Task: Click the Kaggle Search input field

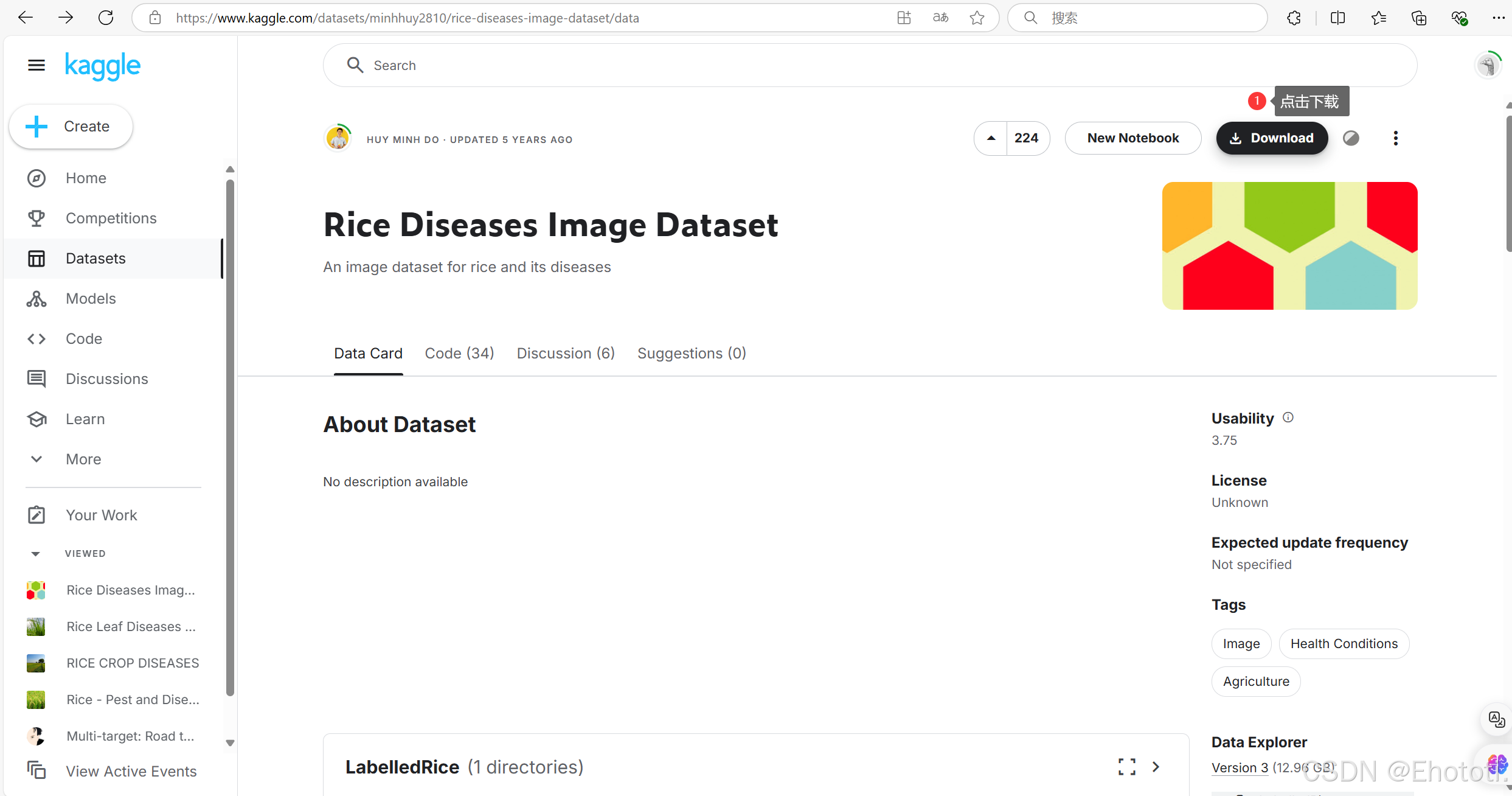Action: tap(870, 65)
